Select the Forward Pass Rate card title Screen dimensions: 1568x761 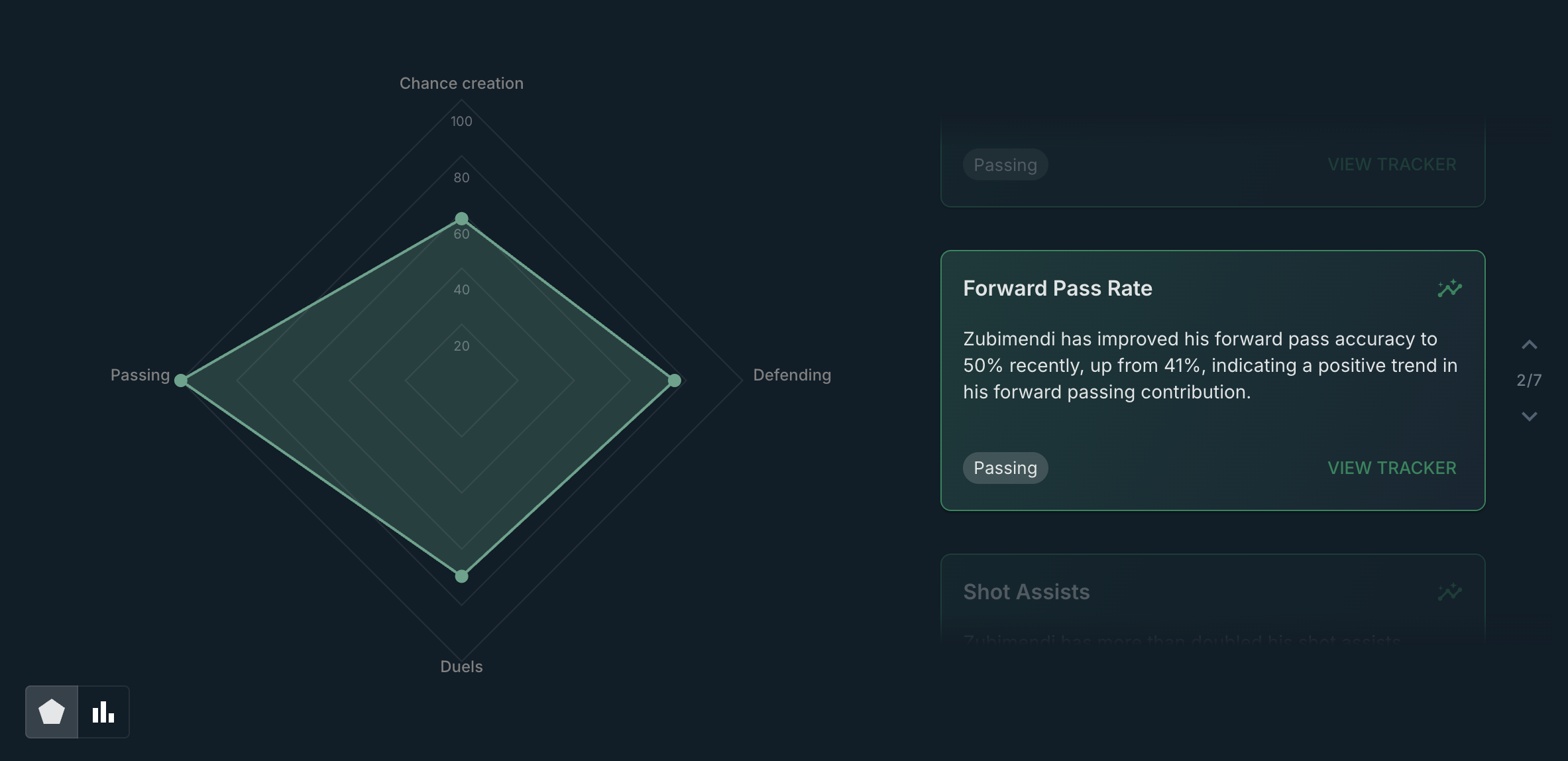click(x=1057, y=288)
